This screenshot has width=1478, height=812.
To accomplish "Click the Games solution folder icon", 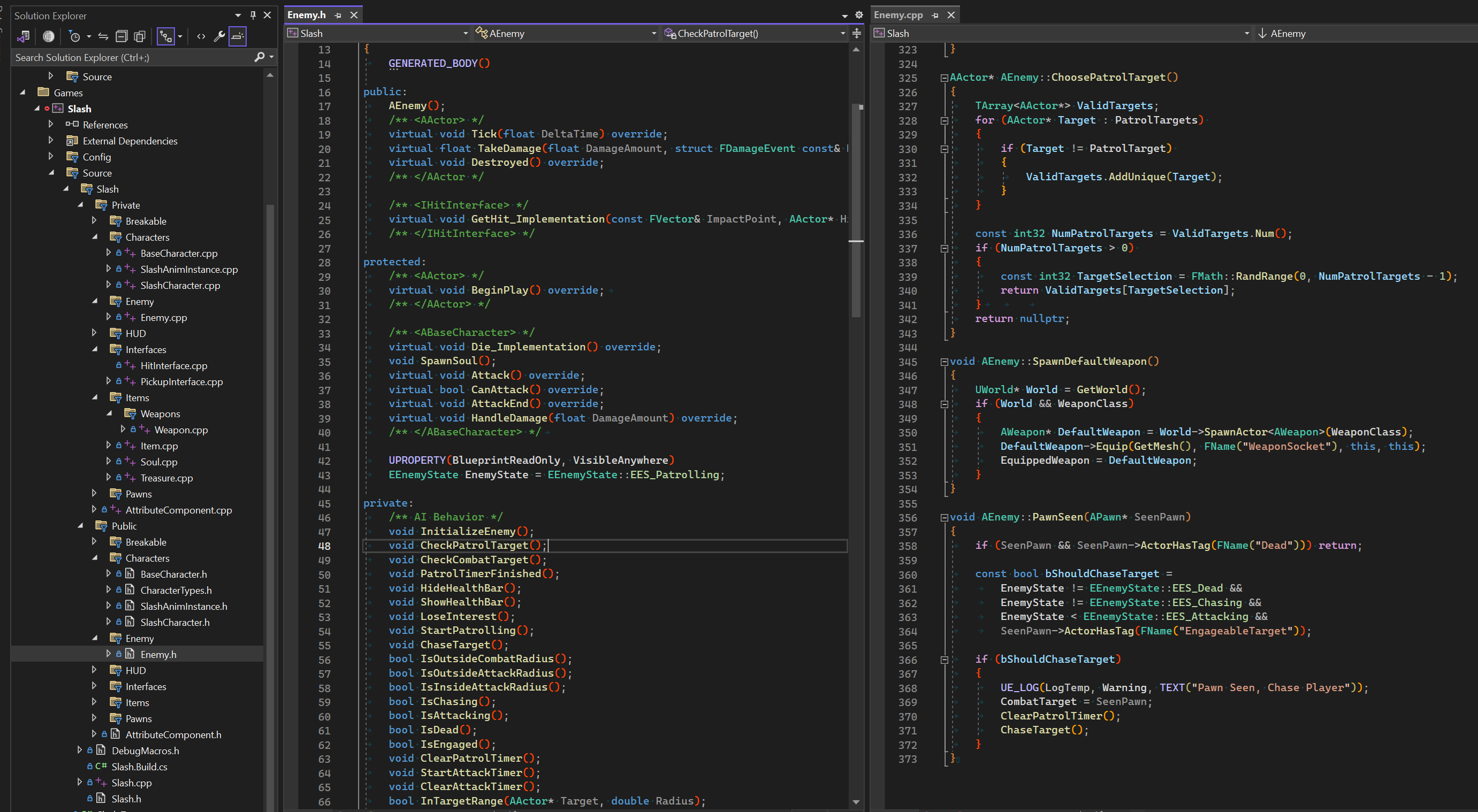I will point(43,93).
